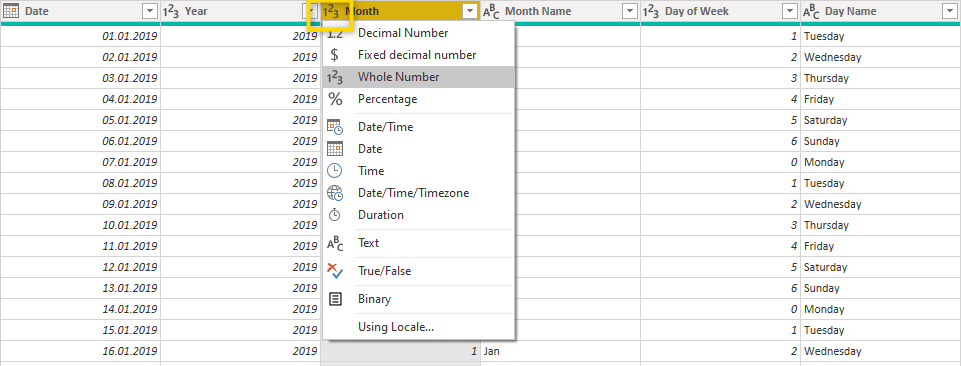The width and height of the screenshot is (961, 366).
Task: Select date cell 10.01.2019
Action: 80,225
